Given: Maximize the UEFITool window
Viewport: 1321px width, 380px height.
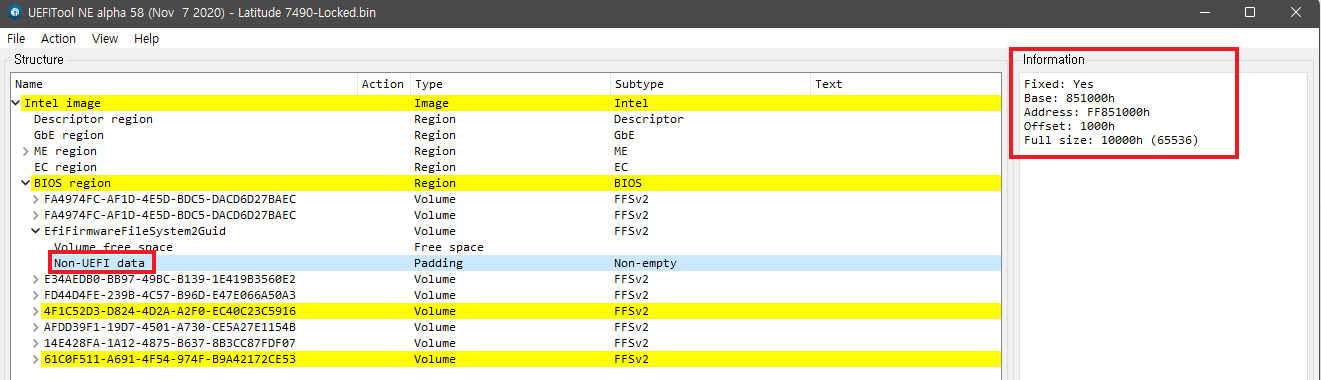Looking at the screenshot, I should [1250, 12].
